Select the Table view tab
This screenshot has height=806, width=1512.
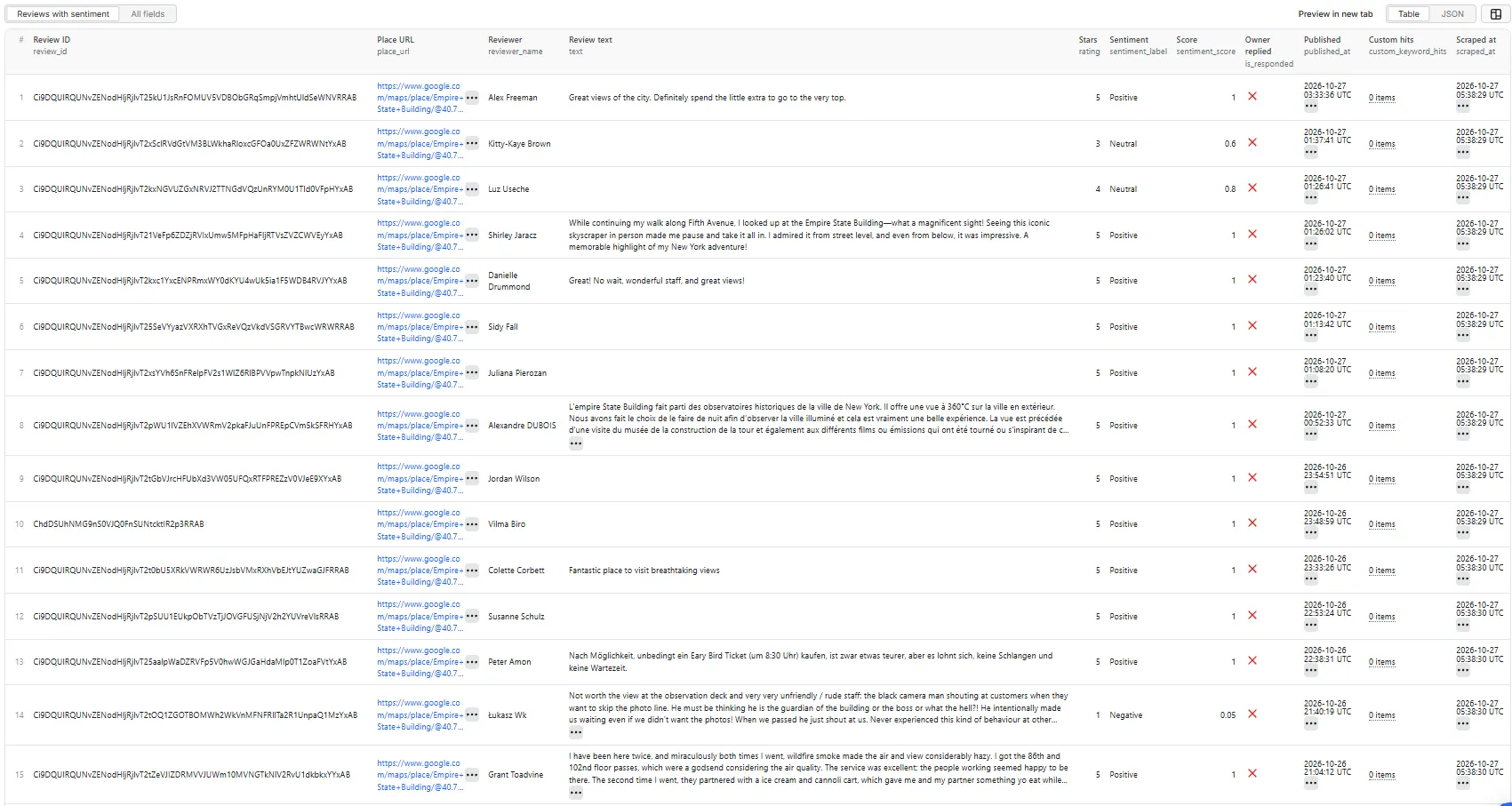(1409, 14)
